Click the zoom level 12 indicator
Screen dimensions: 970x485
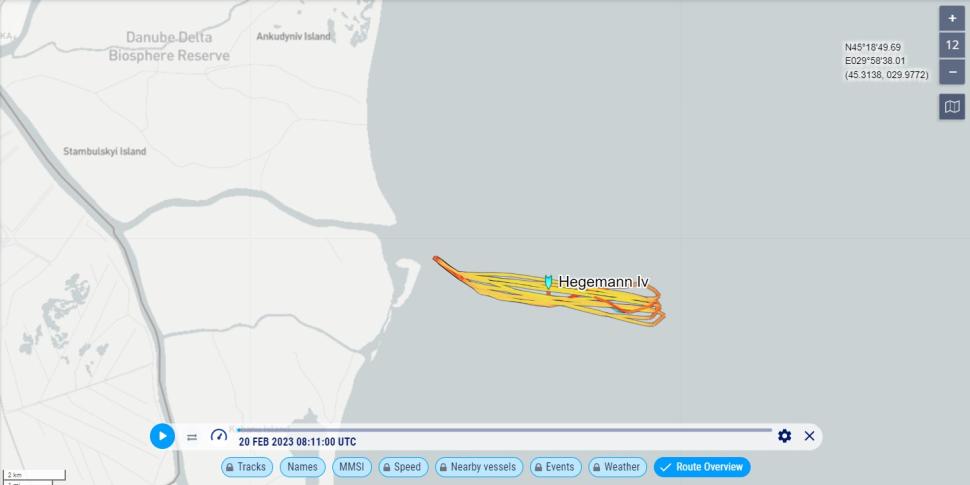coord(952,45)
